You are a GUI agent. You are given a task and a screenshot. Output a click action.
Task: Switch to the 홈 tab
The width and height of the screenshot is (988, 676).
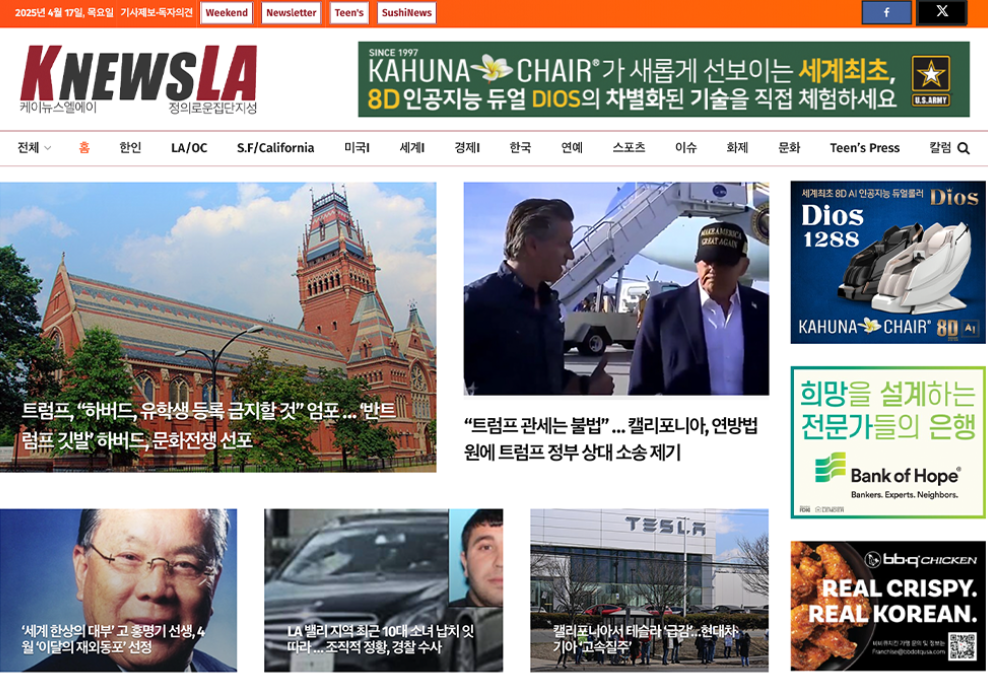coord(84,147)
